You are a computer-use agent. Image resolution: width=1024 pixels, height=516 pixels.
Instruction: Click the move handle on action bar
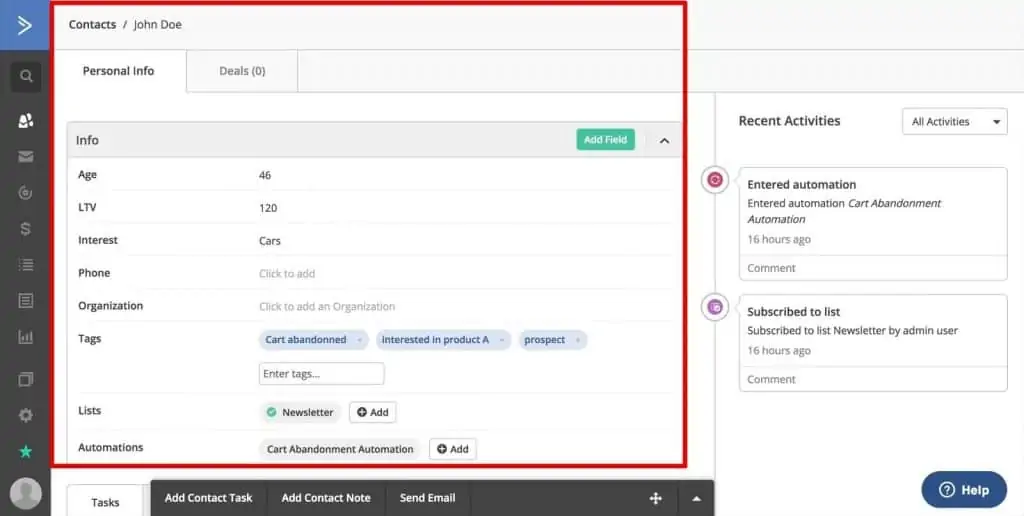coord(656,499)
